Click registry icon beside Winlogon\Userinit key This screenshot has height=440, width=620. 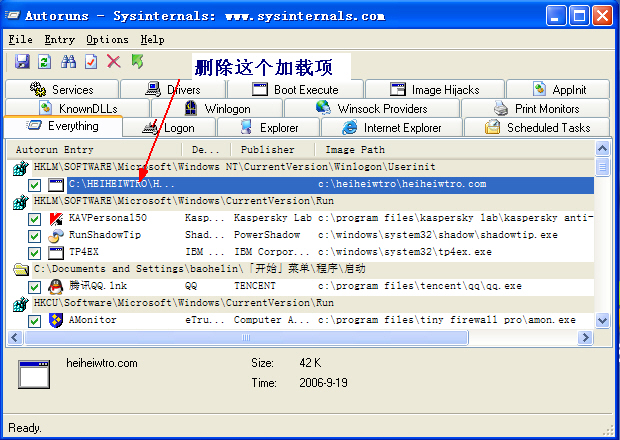click(x=21, y=168)
